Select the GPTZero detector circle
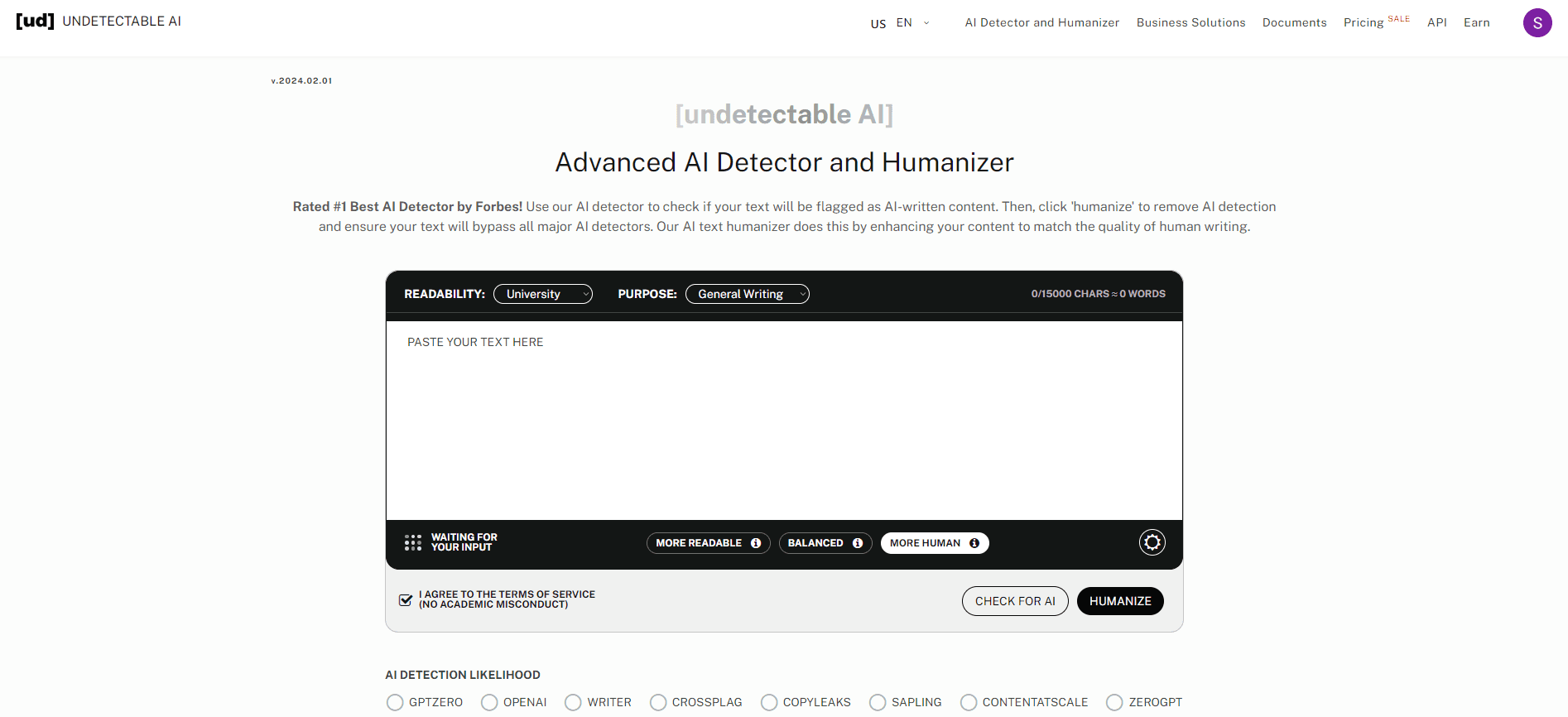 [395, 702]
